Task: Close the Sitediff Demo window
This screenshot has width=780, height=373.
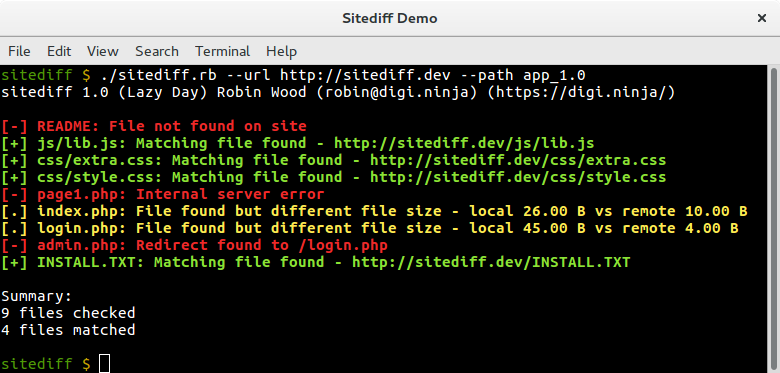Action: pyautogui.click(x=761, y=18)
